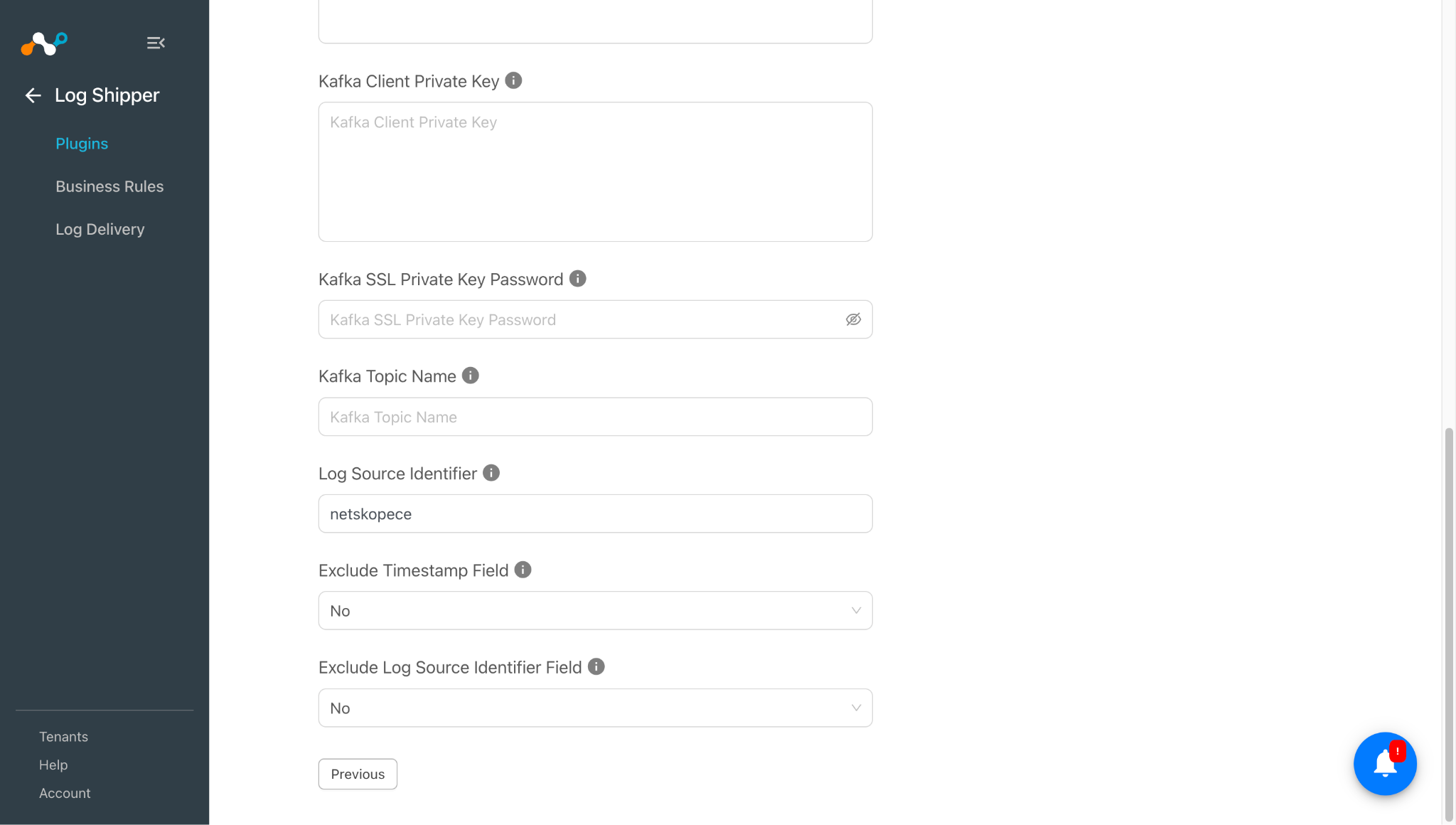This screenshot has height=825, width=1456.
Task: Open the Log Source Identifier info icon
Action: point(491,473)
